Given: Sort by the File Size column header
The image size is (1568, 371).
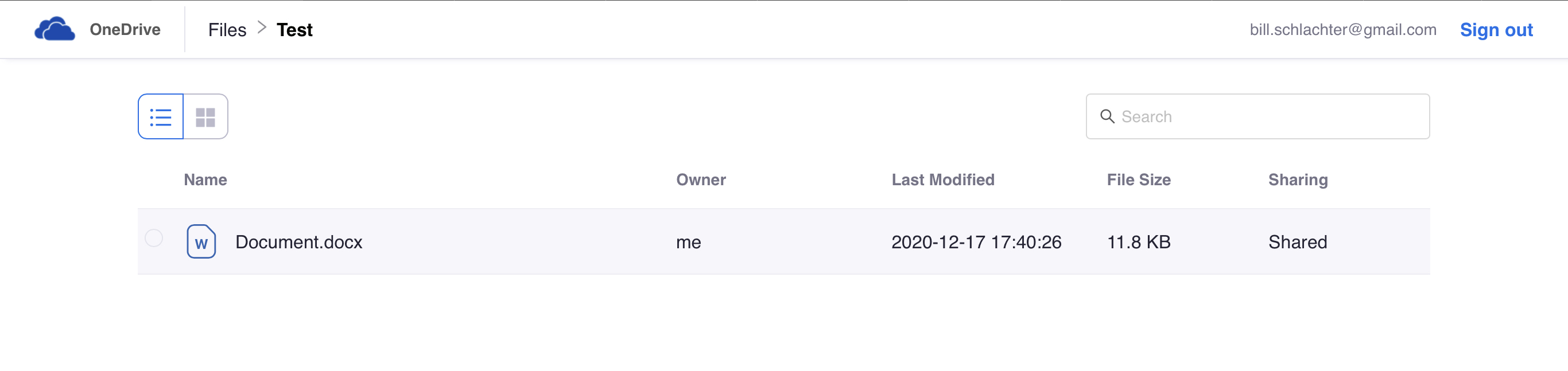Looking at the screenshot, I should point(1138,180).
